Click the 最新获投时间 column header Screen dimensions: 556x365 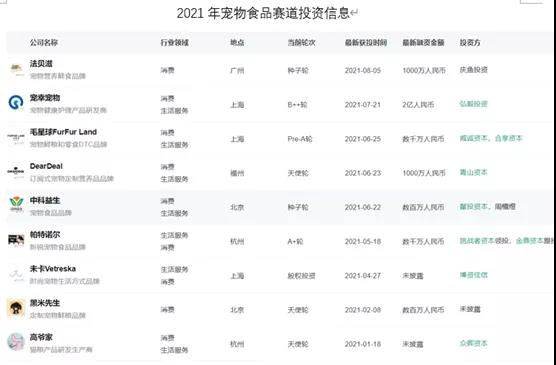366,43
